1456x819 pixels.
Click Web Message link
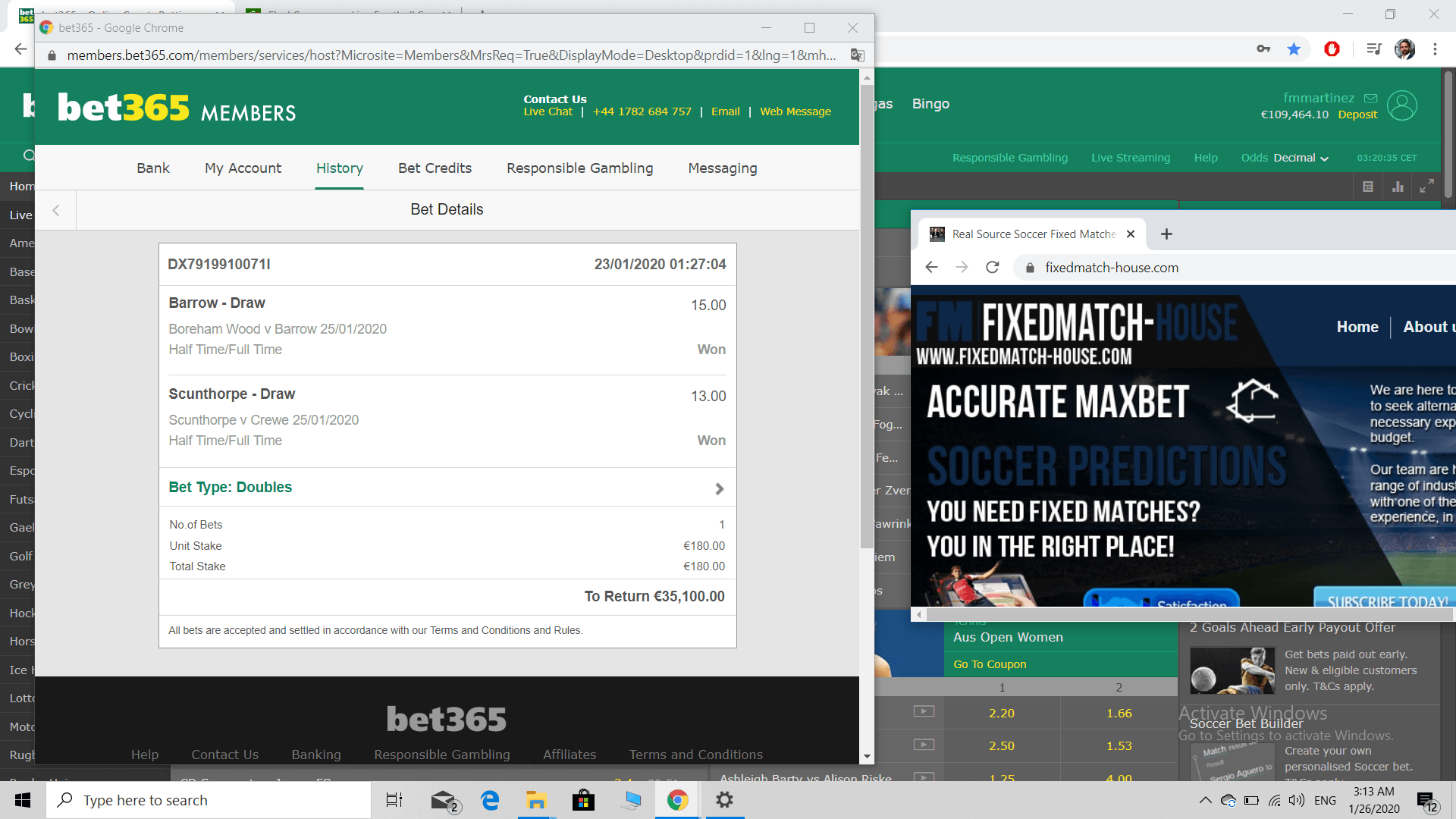(795, 111)
